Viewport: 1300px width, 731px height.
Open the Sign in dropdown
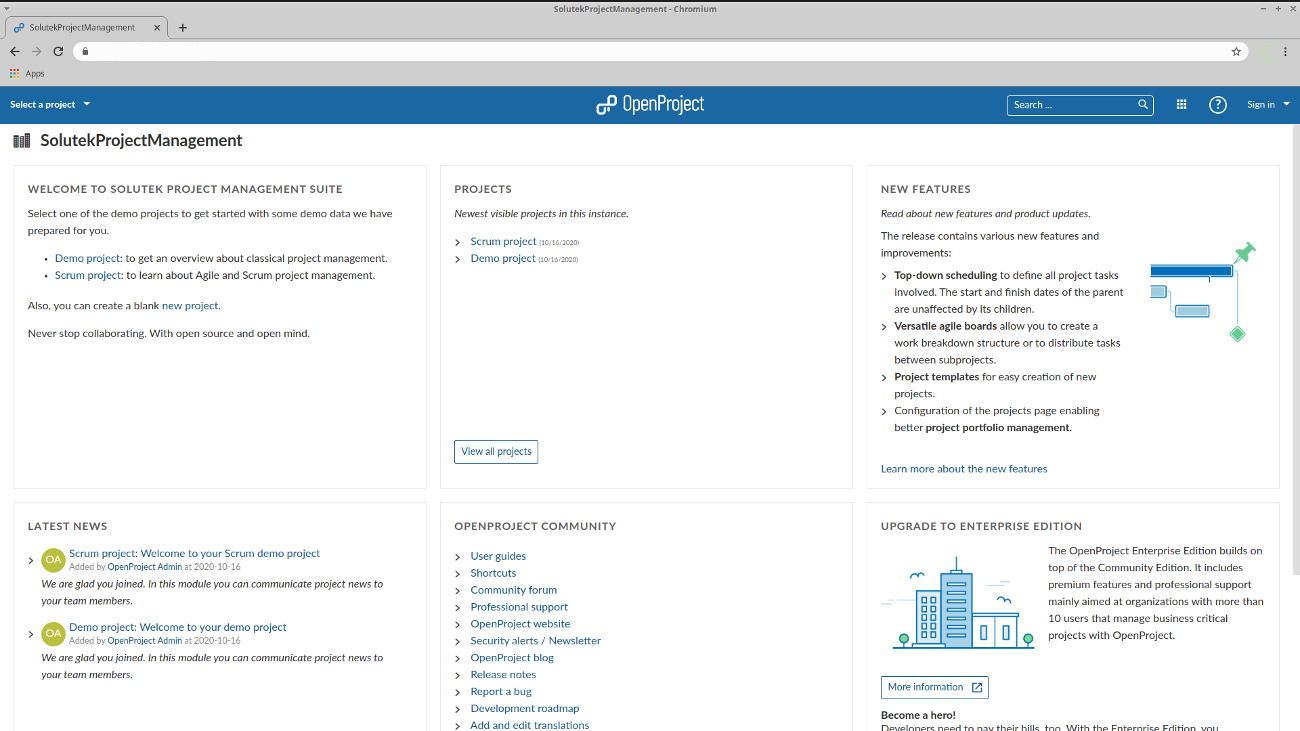point(1267,104)
